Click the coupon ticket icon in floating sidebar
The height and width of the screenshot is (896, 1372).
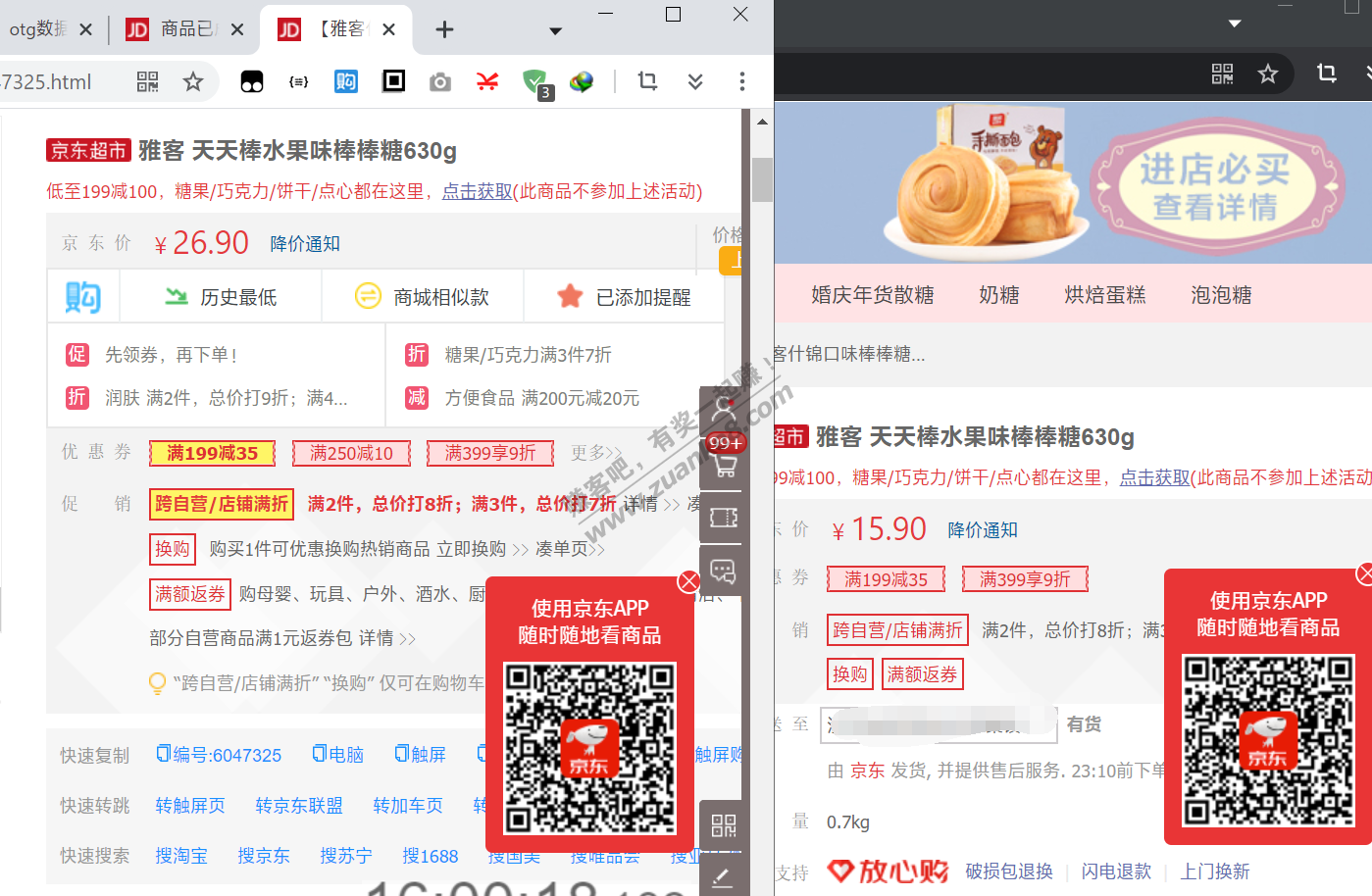pos(724,517)
